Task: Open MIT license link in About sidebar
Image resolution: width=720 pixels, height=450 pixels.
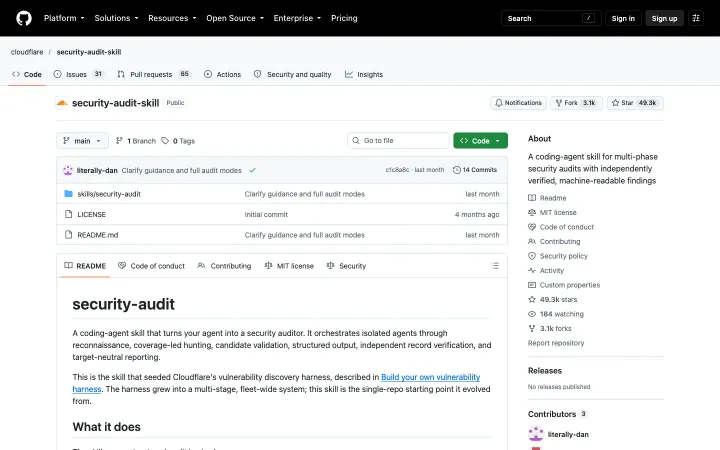Action: pyautogui.click(x=552, y=213)
